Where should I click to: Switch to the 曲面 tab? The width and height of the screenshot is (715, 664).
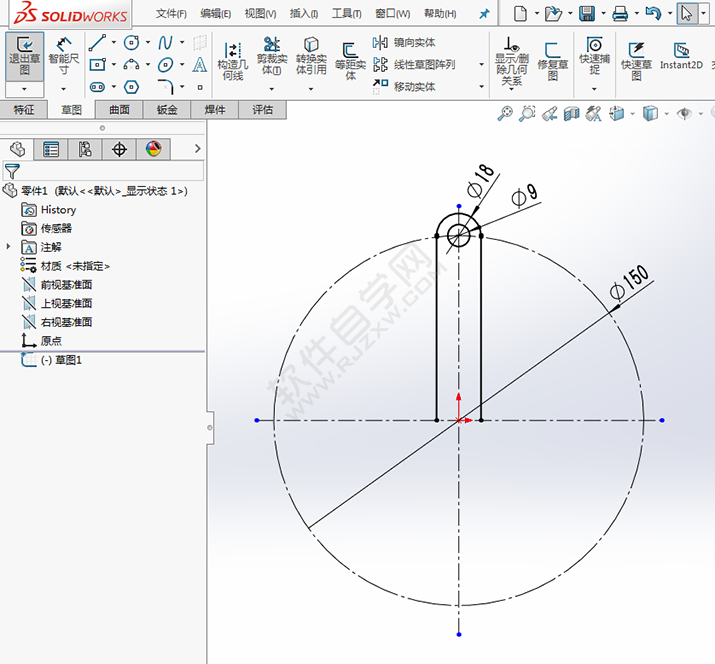(x=119, y=110)
